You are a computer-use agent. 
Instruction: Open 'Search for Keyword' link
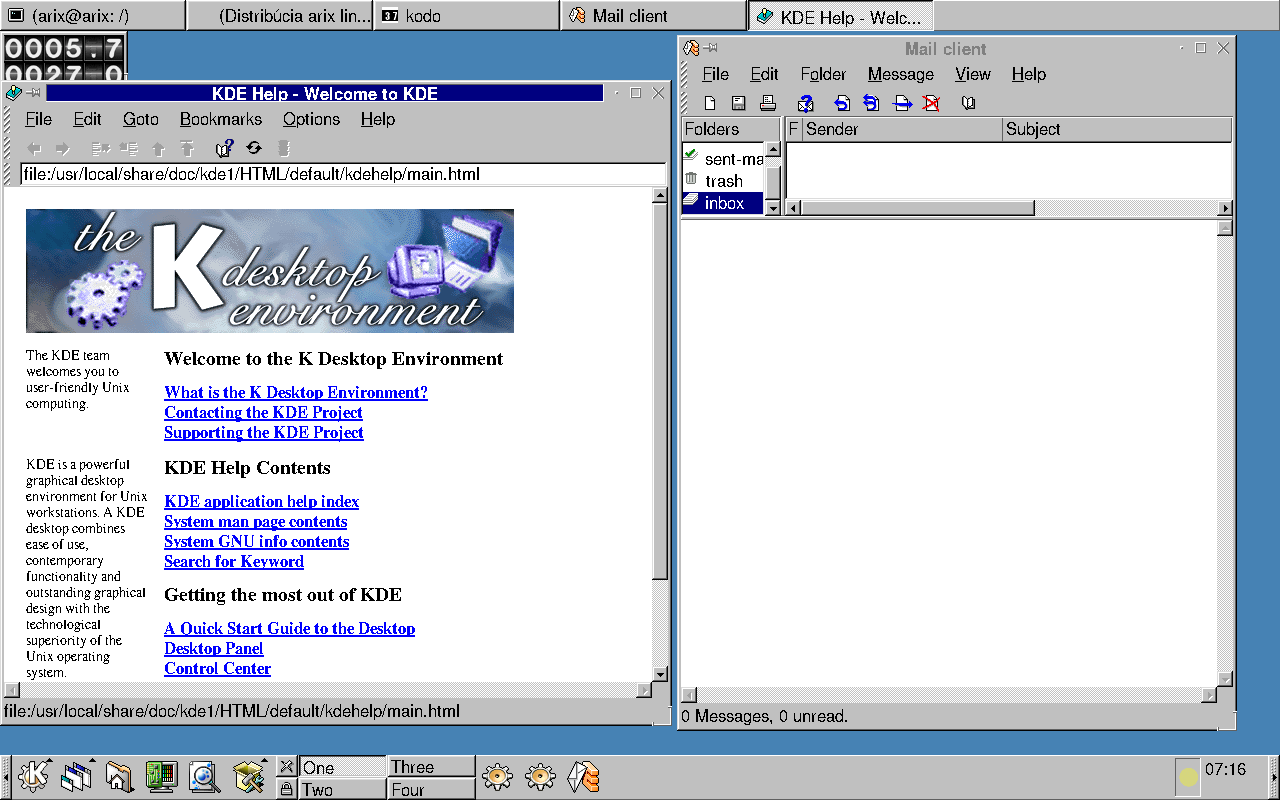point(234,562)
